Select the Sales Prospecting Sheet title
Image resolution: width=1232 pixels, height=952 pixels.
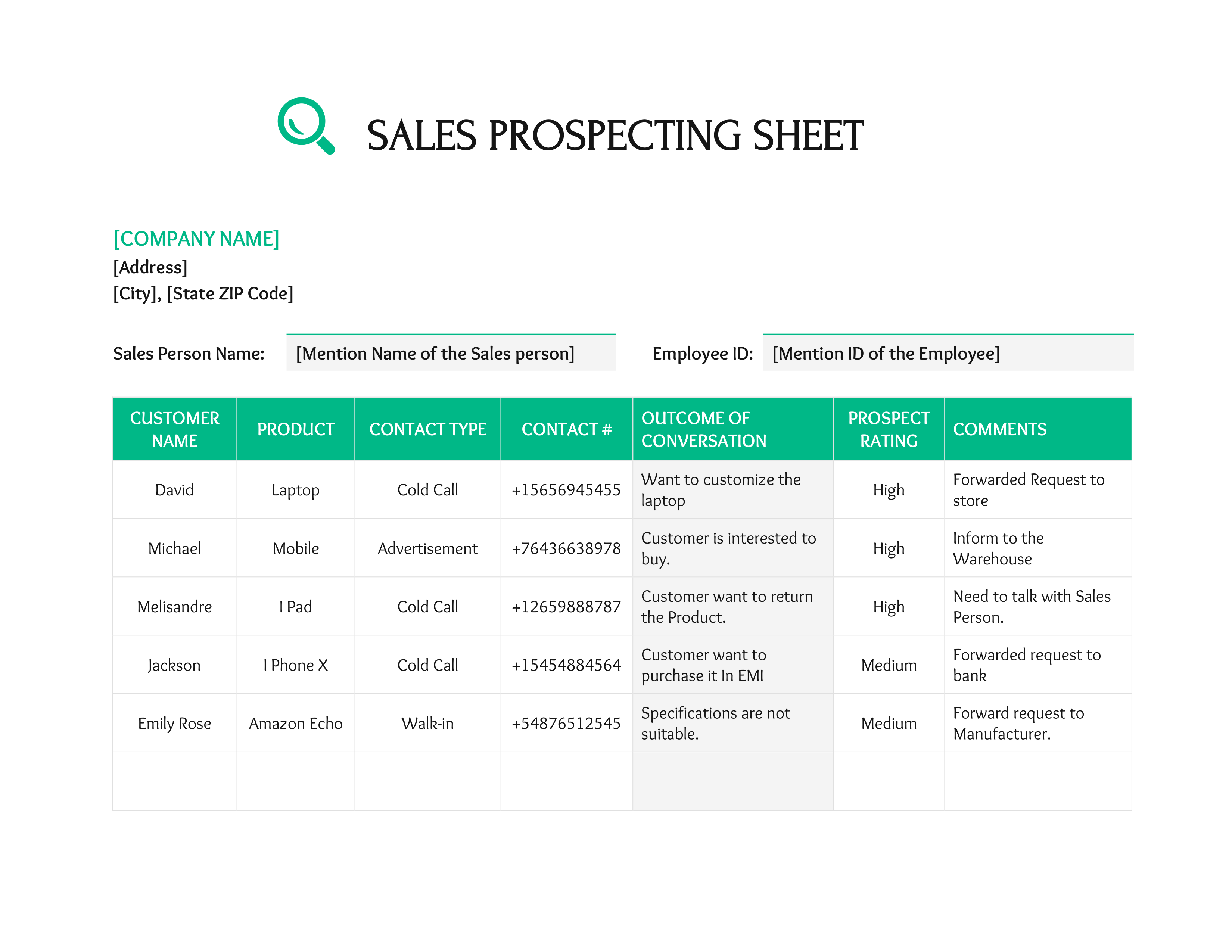(x=615, y=136)
